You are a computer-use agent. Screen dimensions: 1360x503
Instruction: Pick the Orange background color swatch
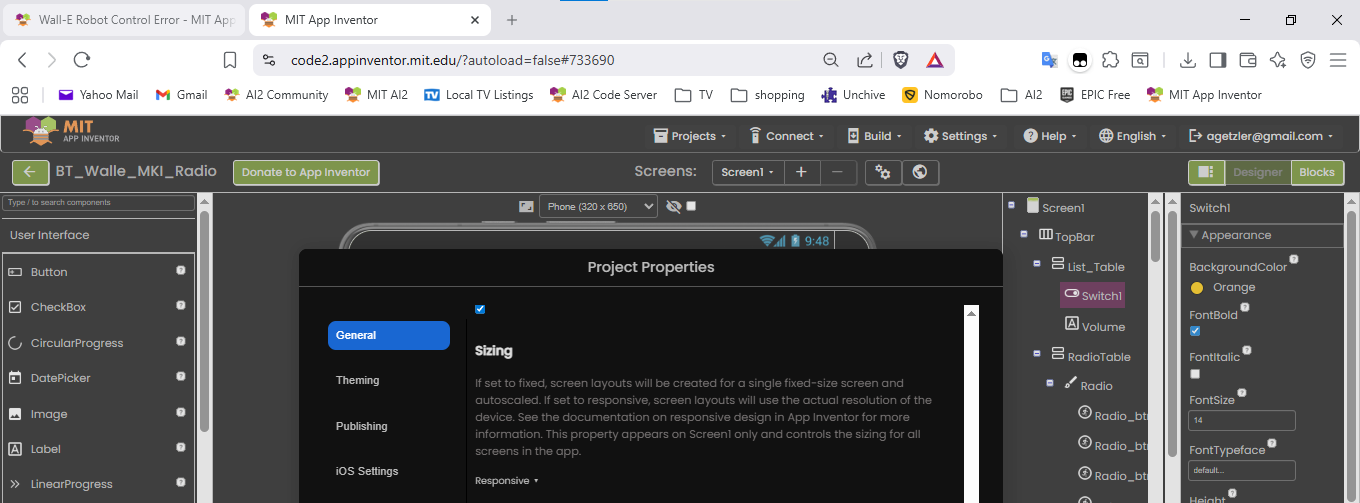point(1197,288)
